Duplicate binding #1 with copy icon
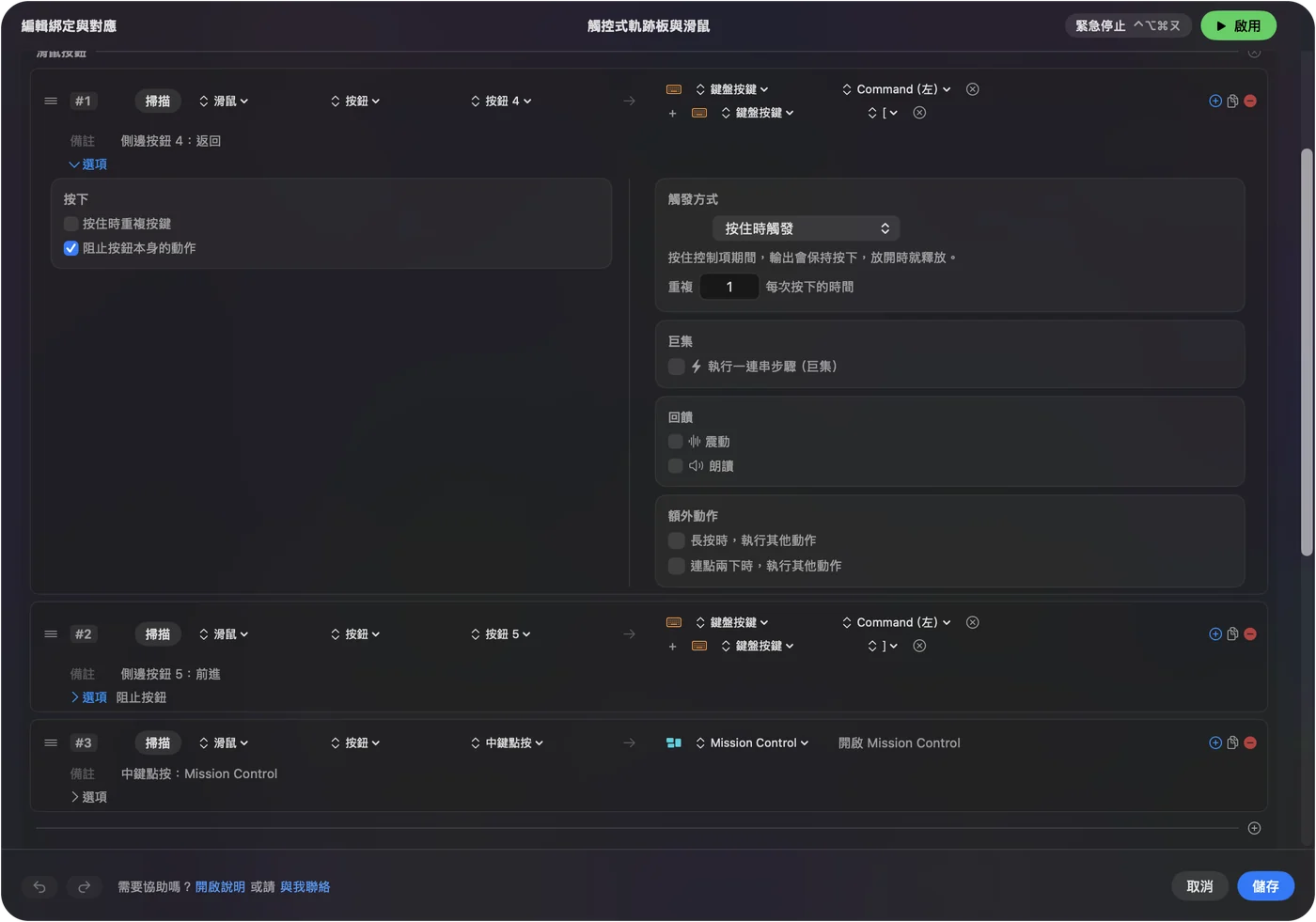 [x=1232, y=101]
